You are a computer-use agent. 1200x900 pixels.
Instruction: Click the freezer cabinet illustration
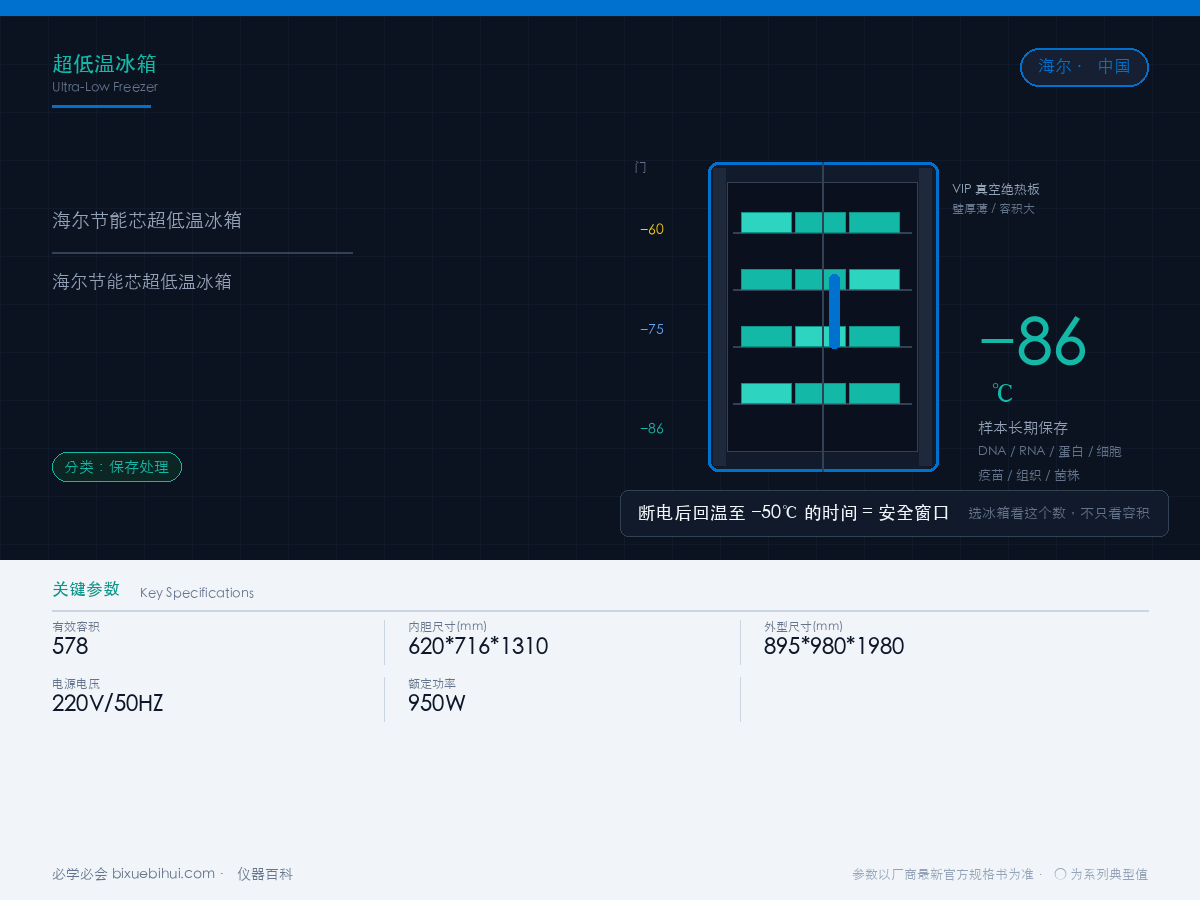823,316
